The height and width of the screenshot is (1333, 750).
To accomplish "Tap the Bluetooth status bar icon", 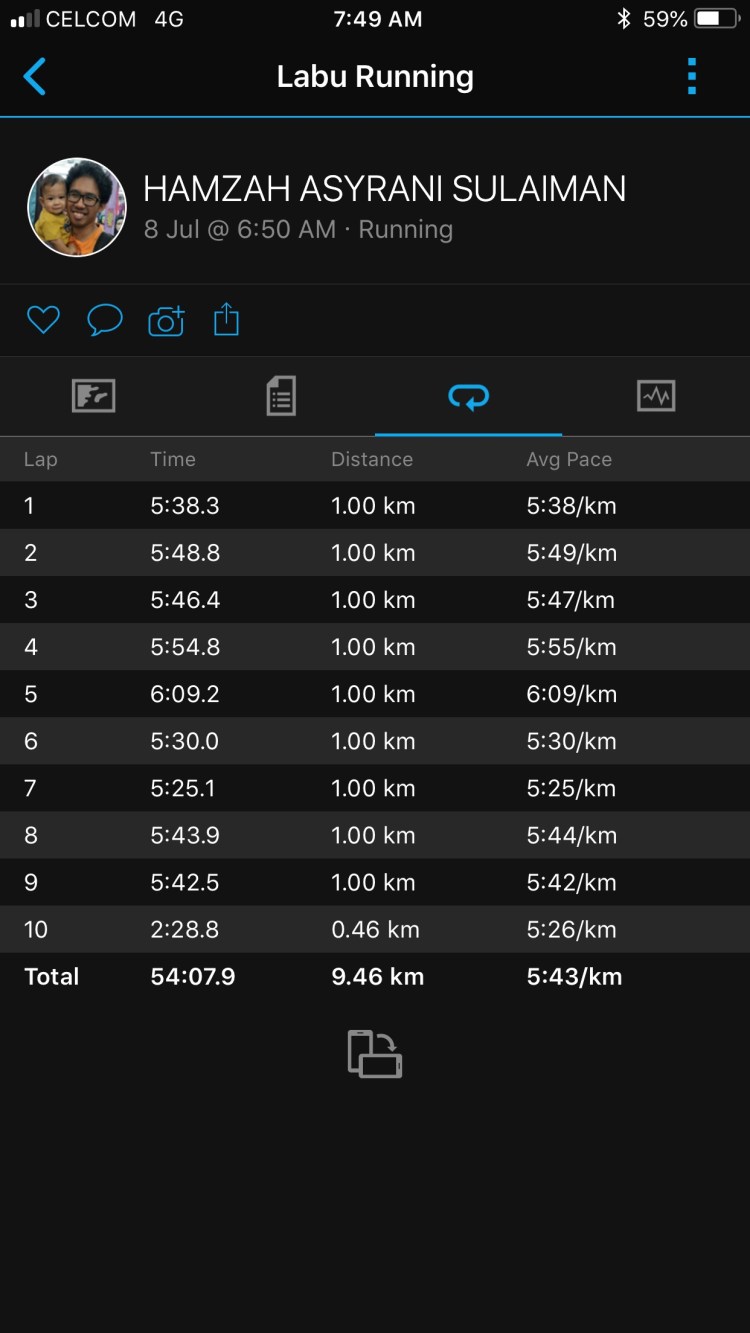I will point(624,19).
